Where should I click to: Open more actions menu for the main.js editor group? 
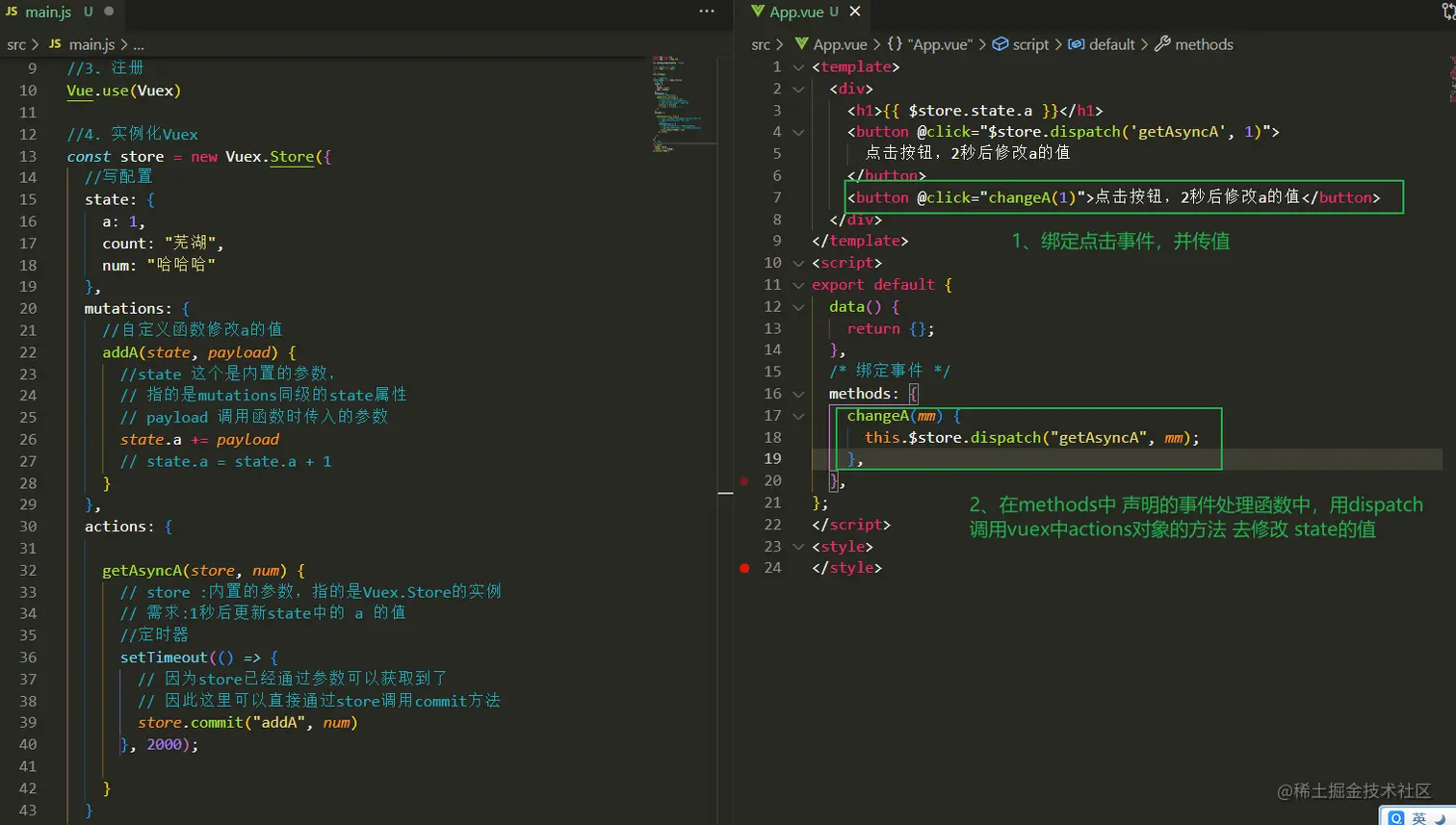(707, 12)
